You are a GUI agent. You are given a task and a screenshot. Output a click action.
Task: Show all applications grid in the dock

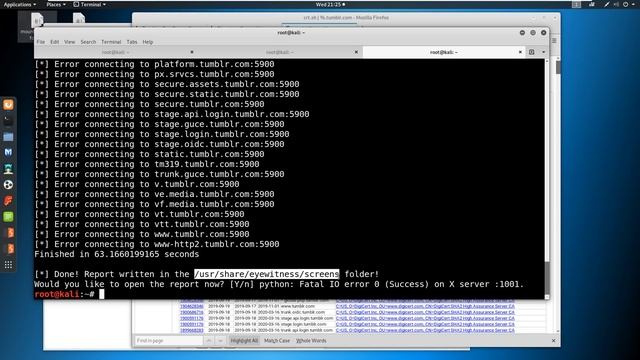click(8, 265)
